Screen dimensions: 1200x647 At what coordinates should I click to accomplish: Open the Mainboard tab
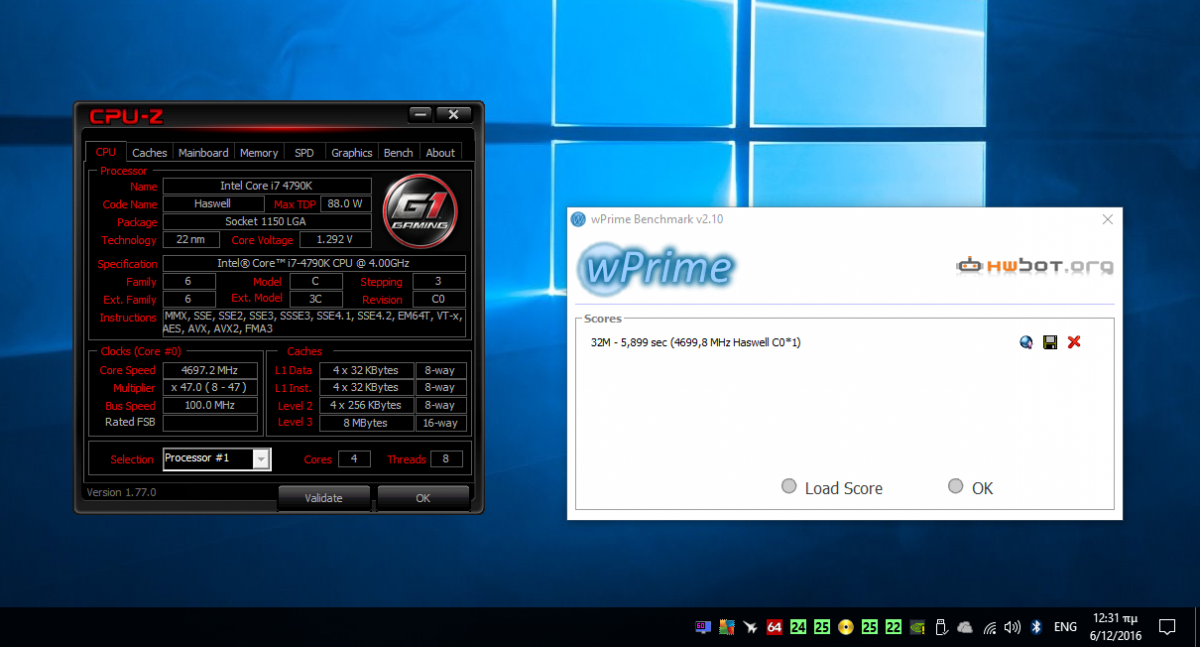(x=203, y=153)
